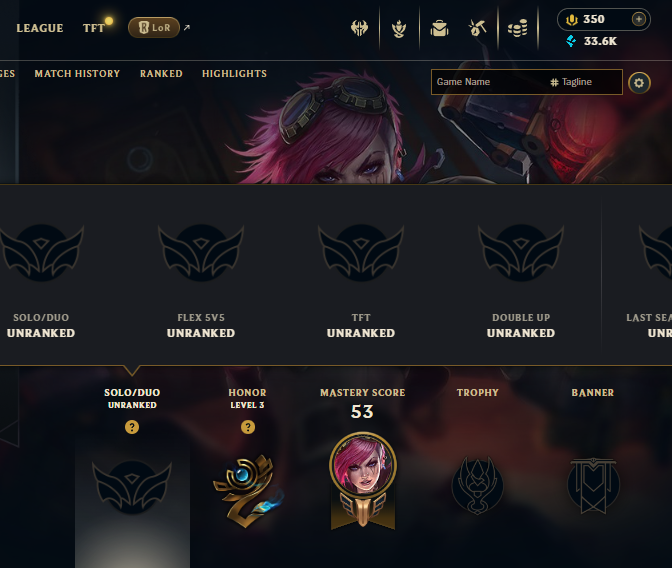672x568 pixels.
Task: Open the Crafting hammer icon
Action: point(477,28)
